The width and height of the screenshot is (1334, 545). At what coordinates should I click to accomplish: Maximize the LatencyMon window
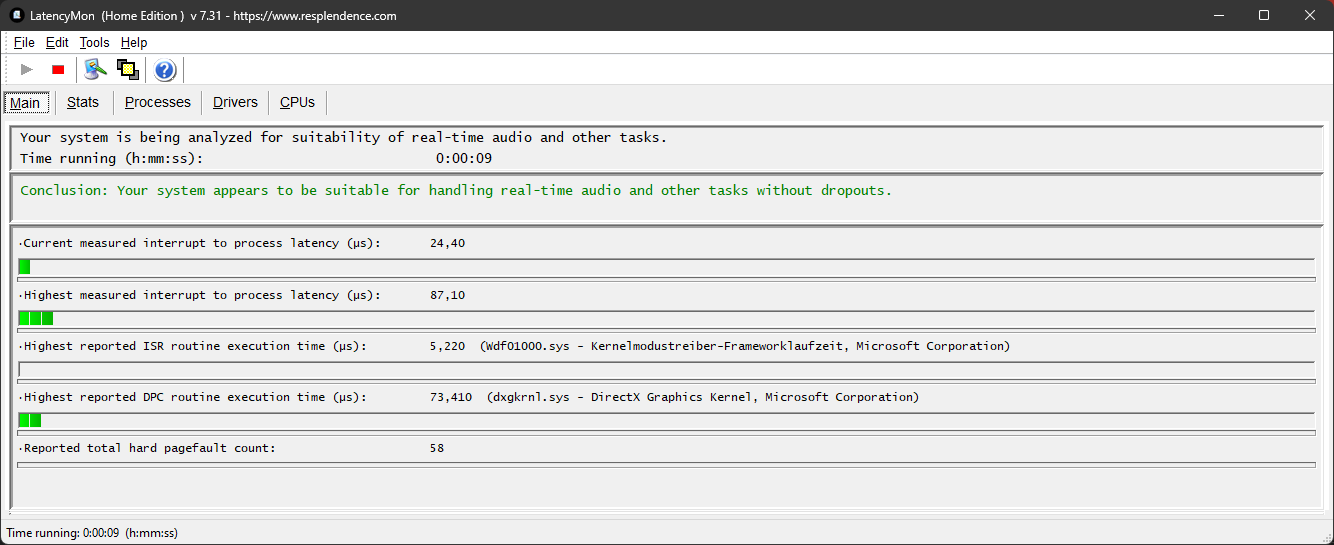pos(1264,15)
